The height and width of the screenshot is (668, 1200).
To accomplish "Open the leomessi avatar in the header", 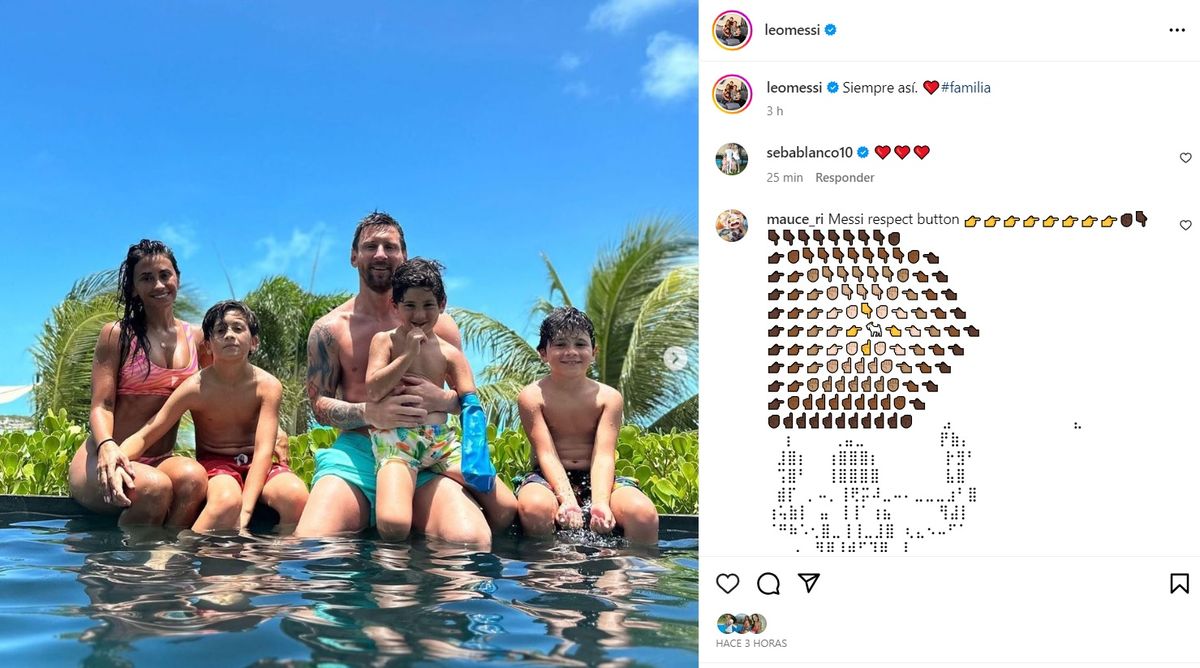I will click(x=732, y=30).
